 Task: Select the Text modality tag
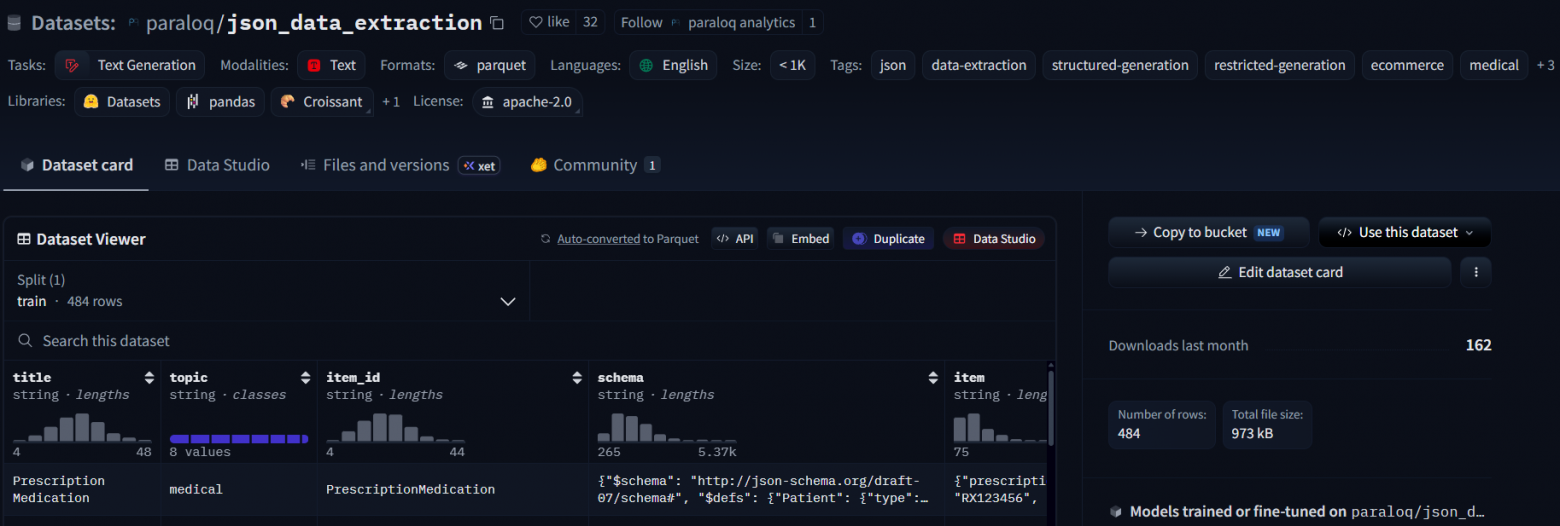coord(331,65)
